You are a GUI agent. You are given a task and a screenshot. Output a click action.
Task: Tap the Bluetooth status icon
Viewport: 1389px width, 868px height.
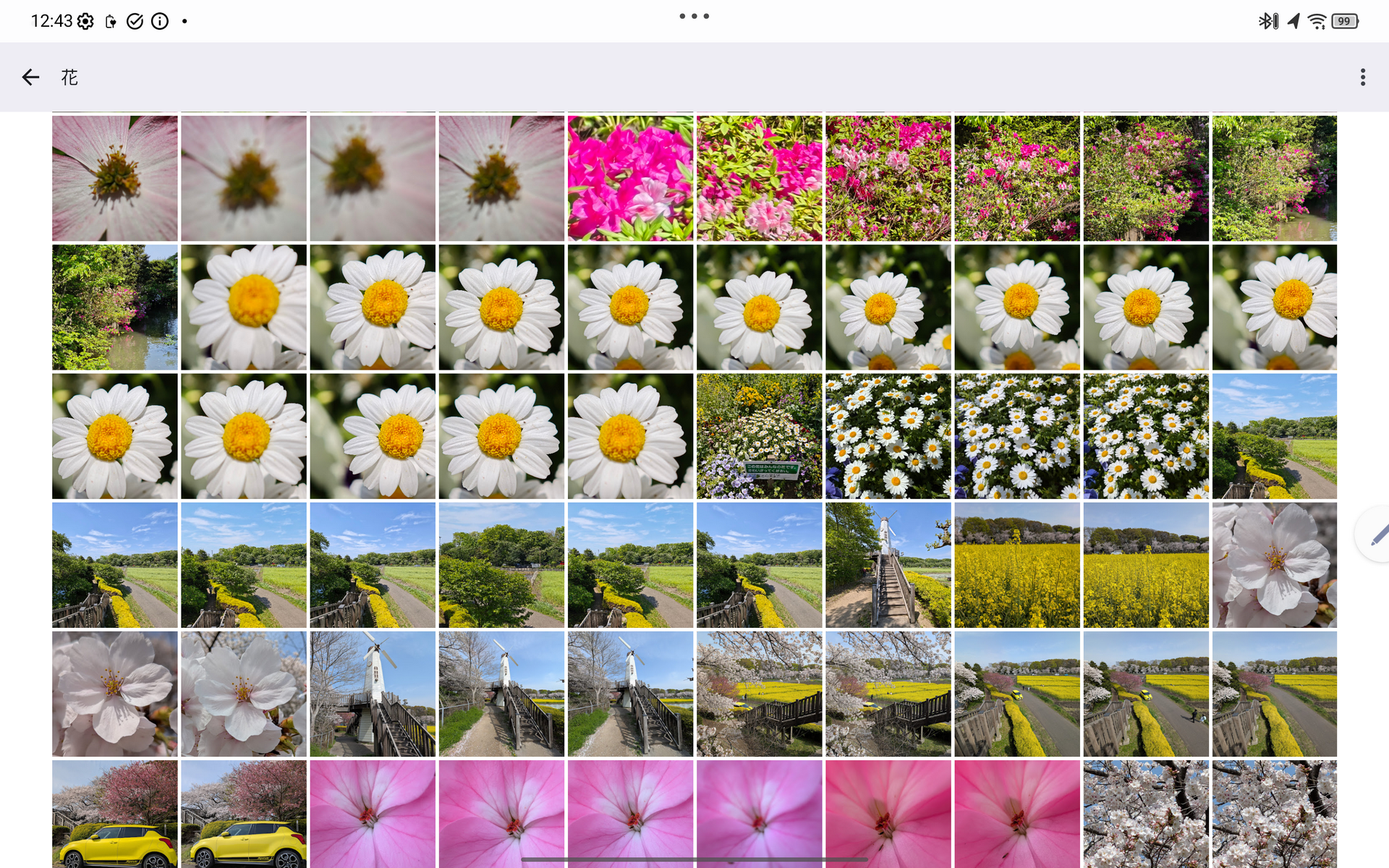tap(1267, 22)
